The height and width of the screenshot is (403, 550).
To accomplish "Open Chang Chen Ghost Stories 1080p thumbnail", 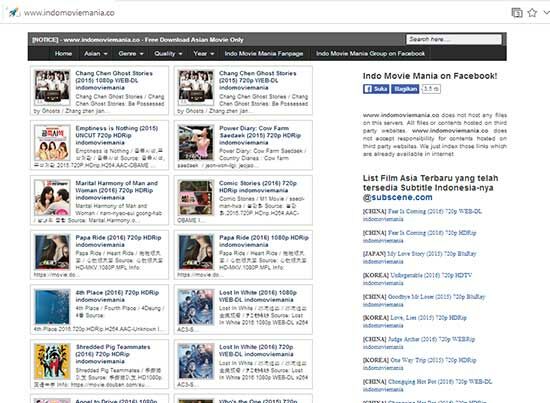I will coord(52,87).
